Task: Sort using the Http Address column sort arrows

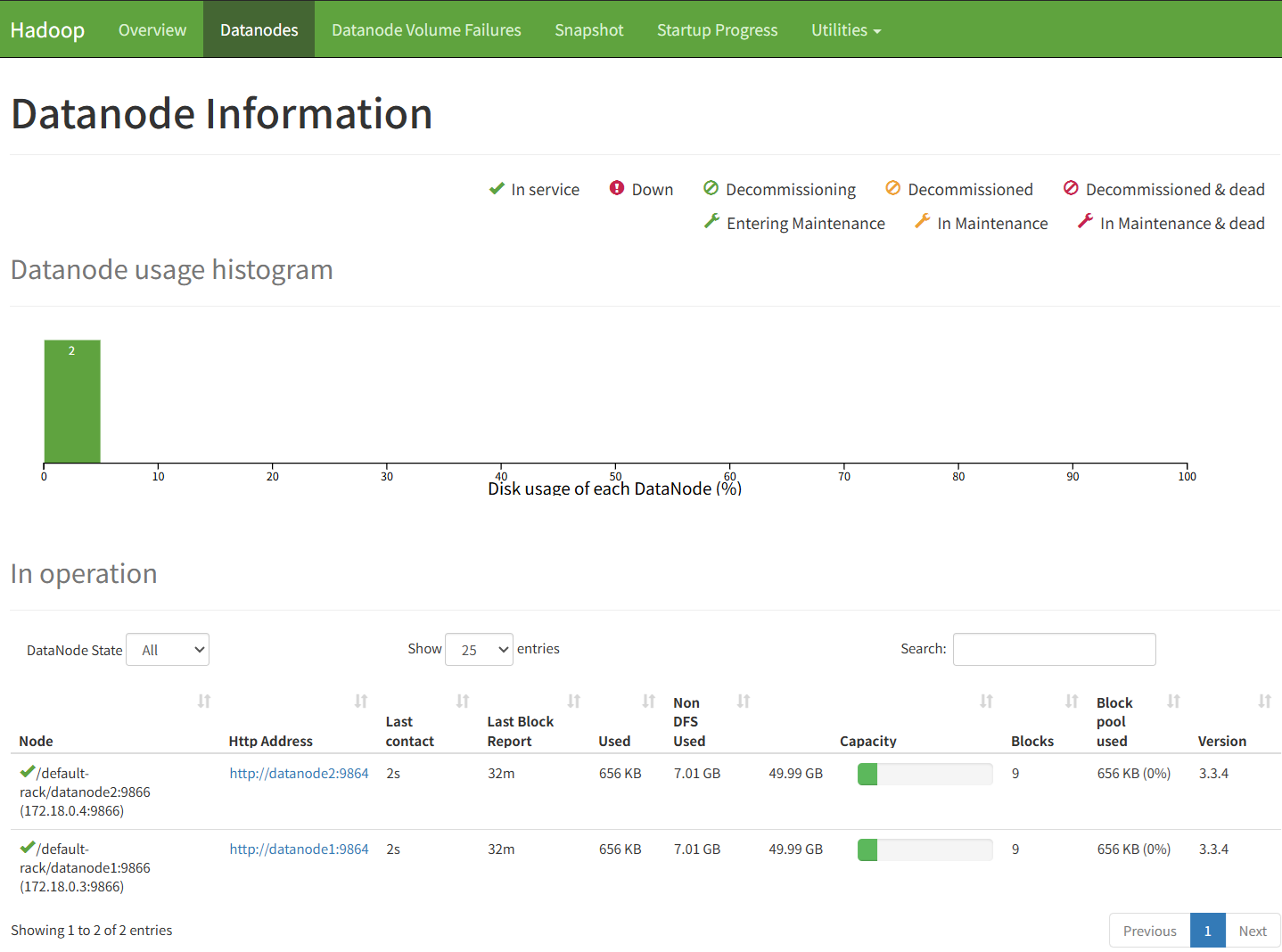Action: (x=361, y=702)
